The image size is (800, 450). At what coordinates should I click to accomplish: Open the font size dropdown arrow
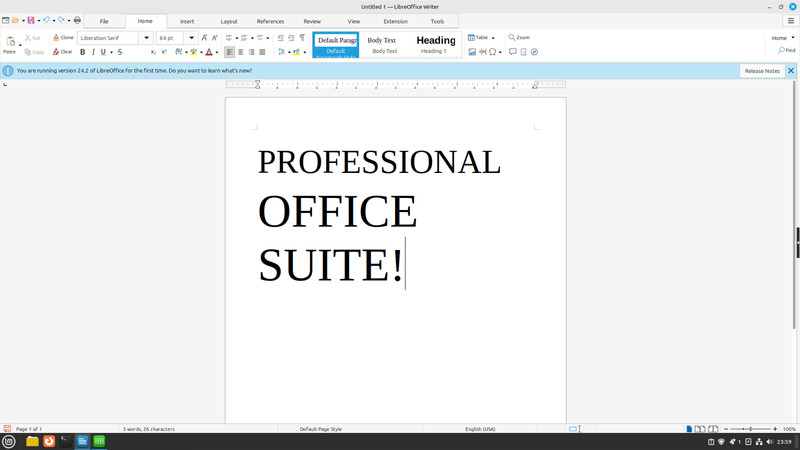pos(191,38)
